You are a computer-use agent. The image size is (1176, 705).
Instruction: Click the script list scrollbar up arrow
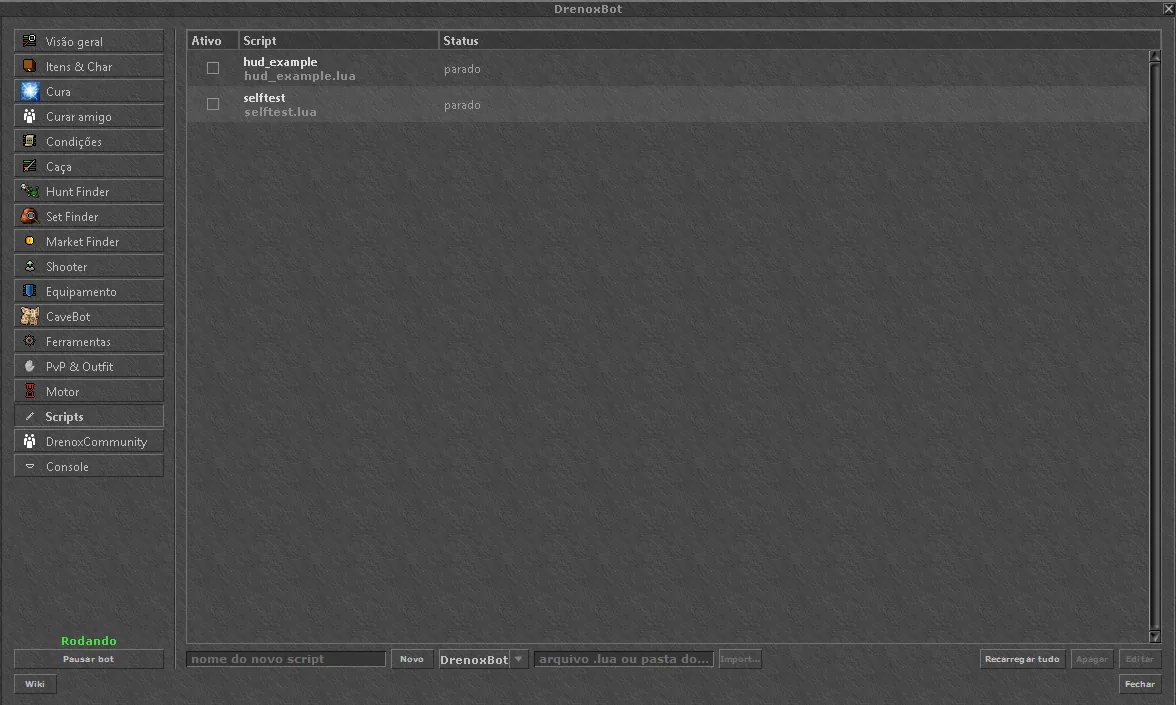tap(1155, 56)
